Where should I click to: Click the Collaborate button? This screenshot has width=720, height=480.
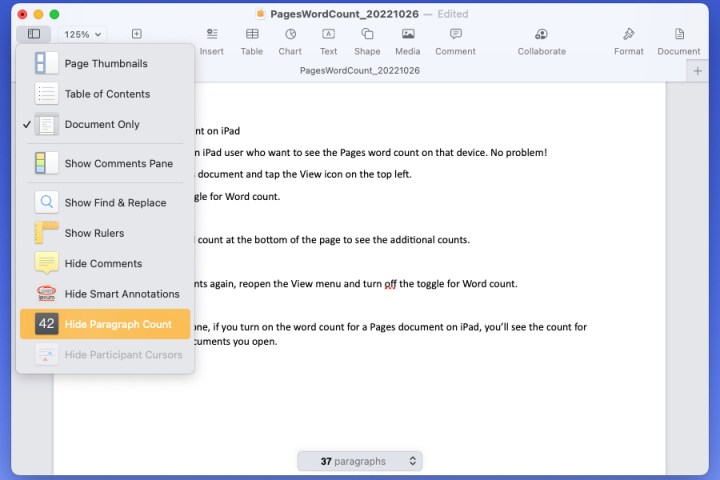click(541, 40)
